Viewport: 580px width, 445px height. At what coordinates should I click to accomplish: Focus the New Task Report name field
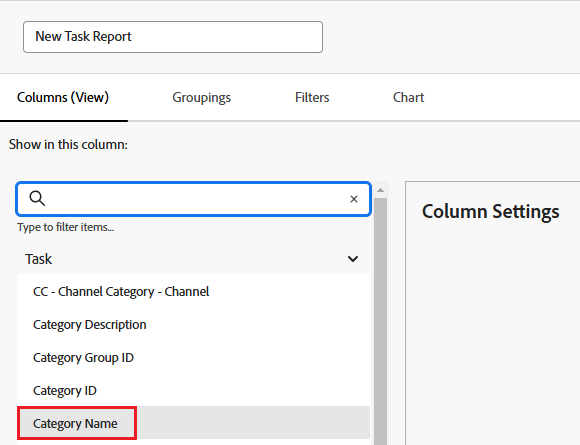(x=173, y=37)
